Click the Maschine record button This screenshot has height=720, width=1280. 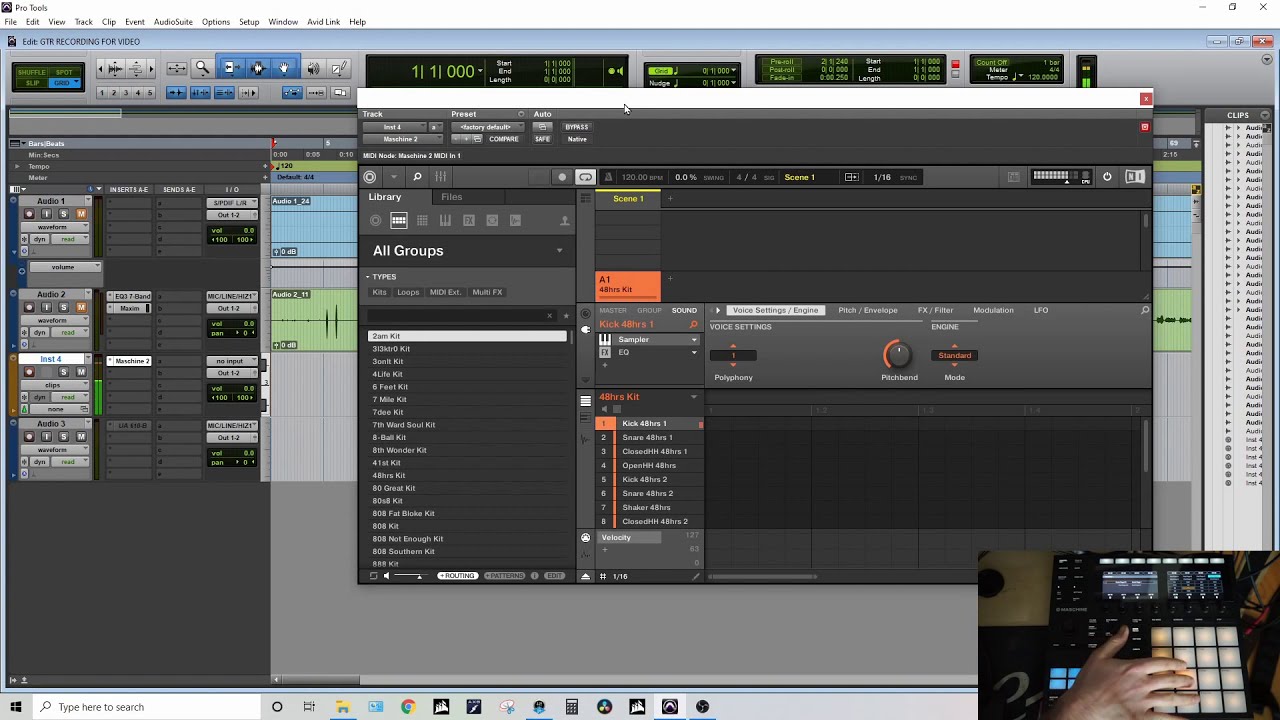(x=562, y=177)
